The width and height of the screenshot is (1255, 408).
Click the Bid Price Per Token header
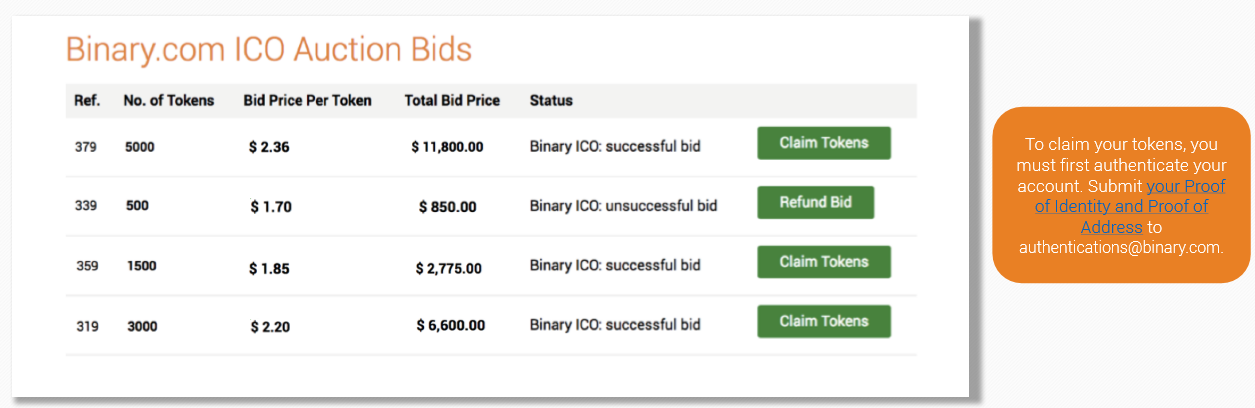click(307, 100)
